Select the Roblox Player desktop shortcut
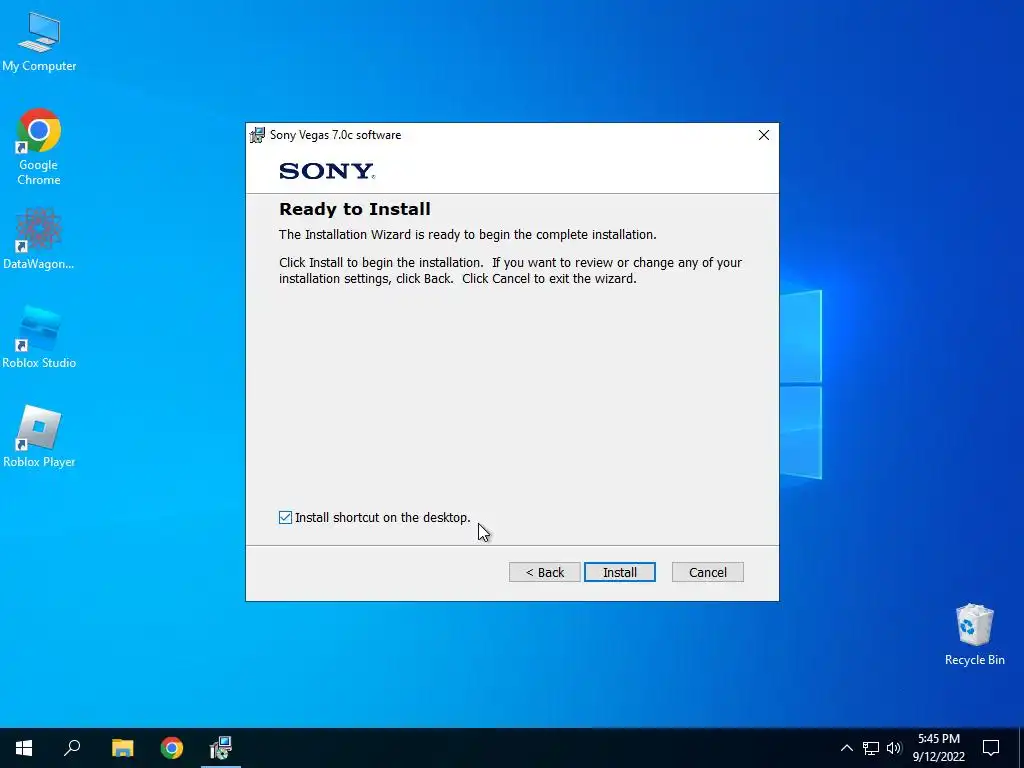This screenshot has height=768, width=1024. tap(39, 436)
